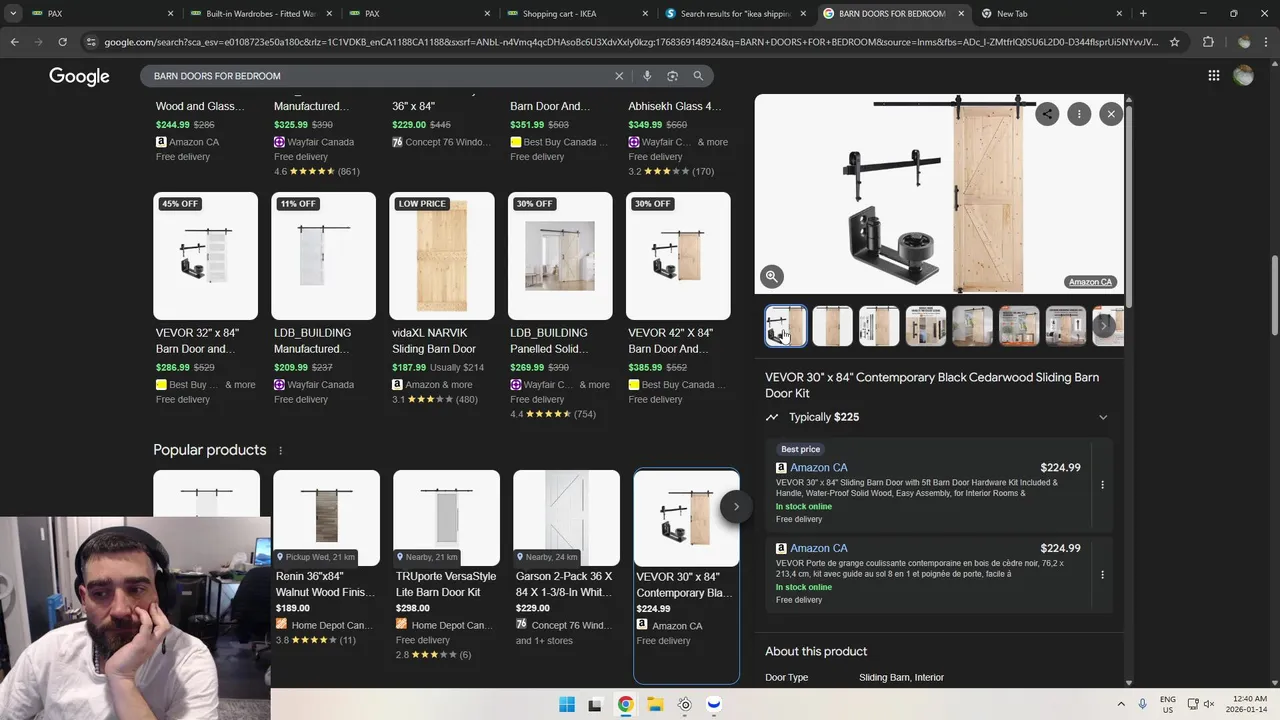This screenshot has width=1280, height=720.
Task: Open VEVOR 42" X 84" product image
Action: click(x=678, y=256)
